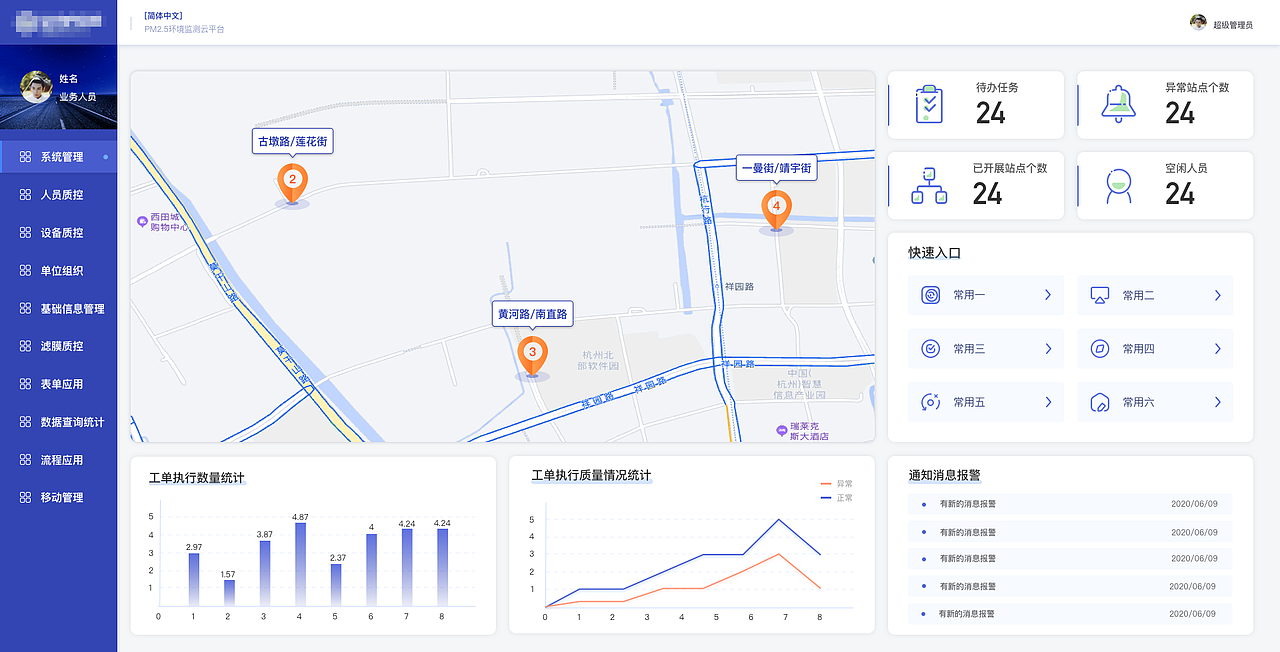Viewport: 1280px width, 652px height.
Task: Click the 快速入口 section heading
Action: [x=934, y=253]
